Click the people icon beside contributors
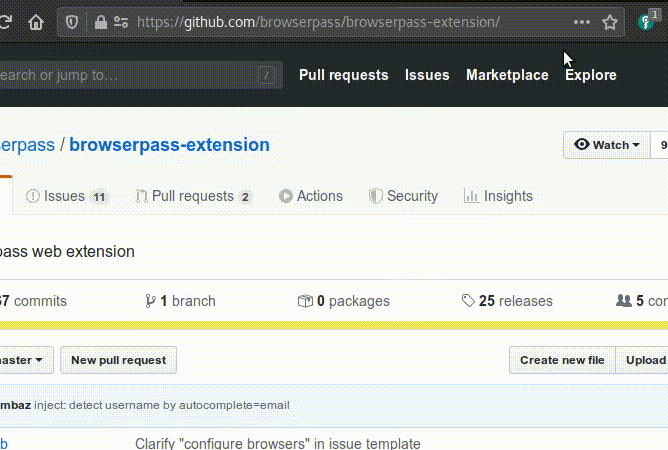Viewport: 668px width, 450px height. point(624,300)
